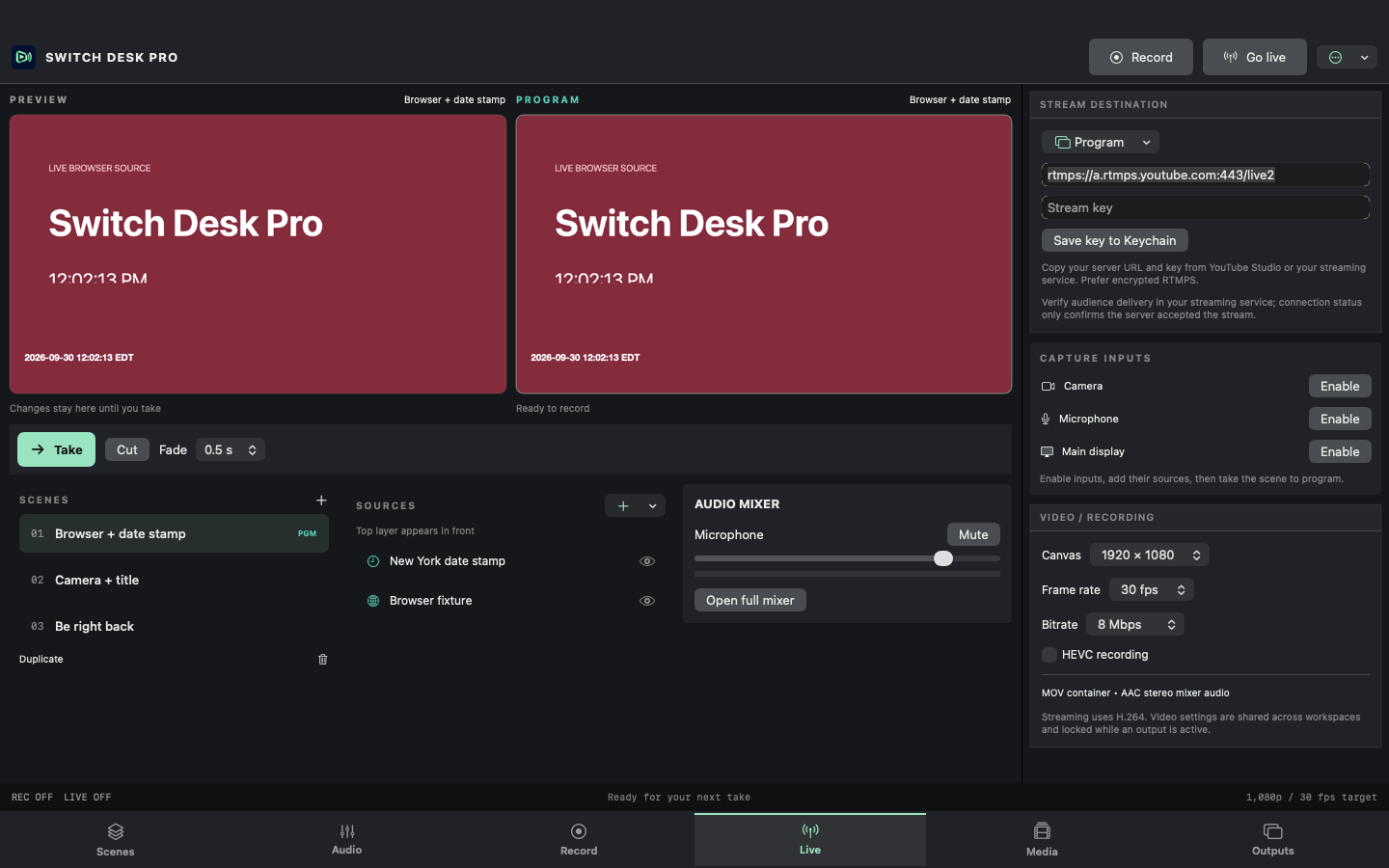This screenshot has width=1389, height=868.
Task: Switch to the Audio tab
Action: click(x=347, y=840)
